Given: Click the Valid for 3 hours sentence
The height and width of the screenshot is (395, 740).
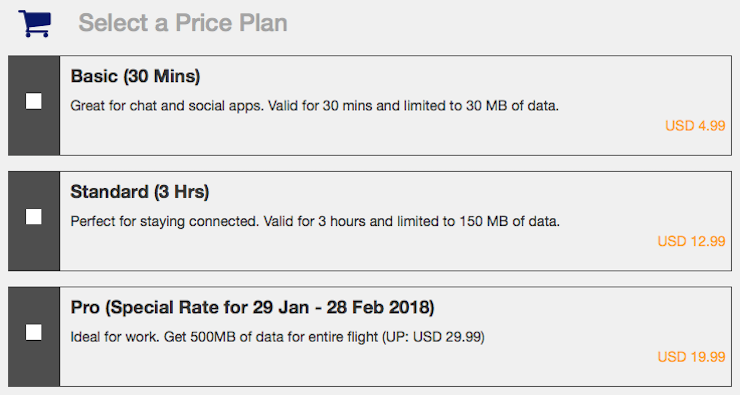Looking at the screenshot, I should coord(412,221).
